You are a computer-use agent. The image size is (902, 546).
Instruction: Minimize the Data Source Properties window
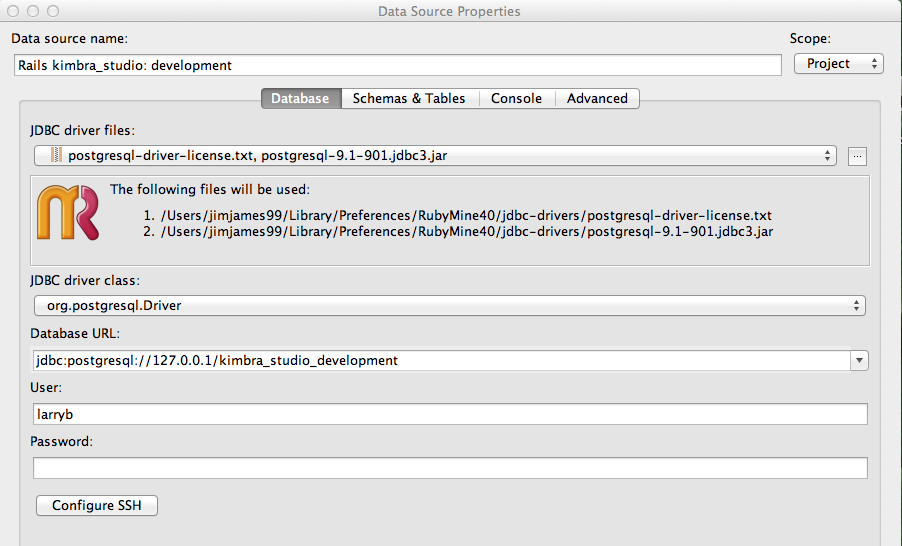click(33, 11)
